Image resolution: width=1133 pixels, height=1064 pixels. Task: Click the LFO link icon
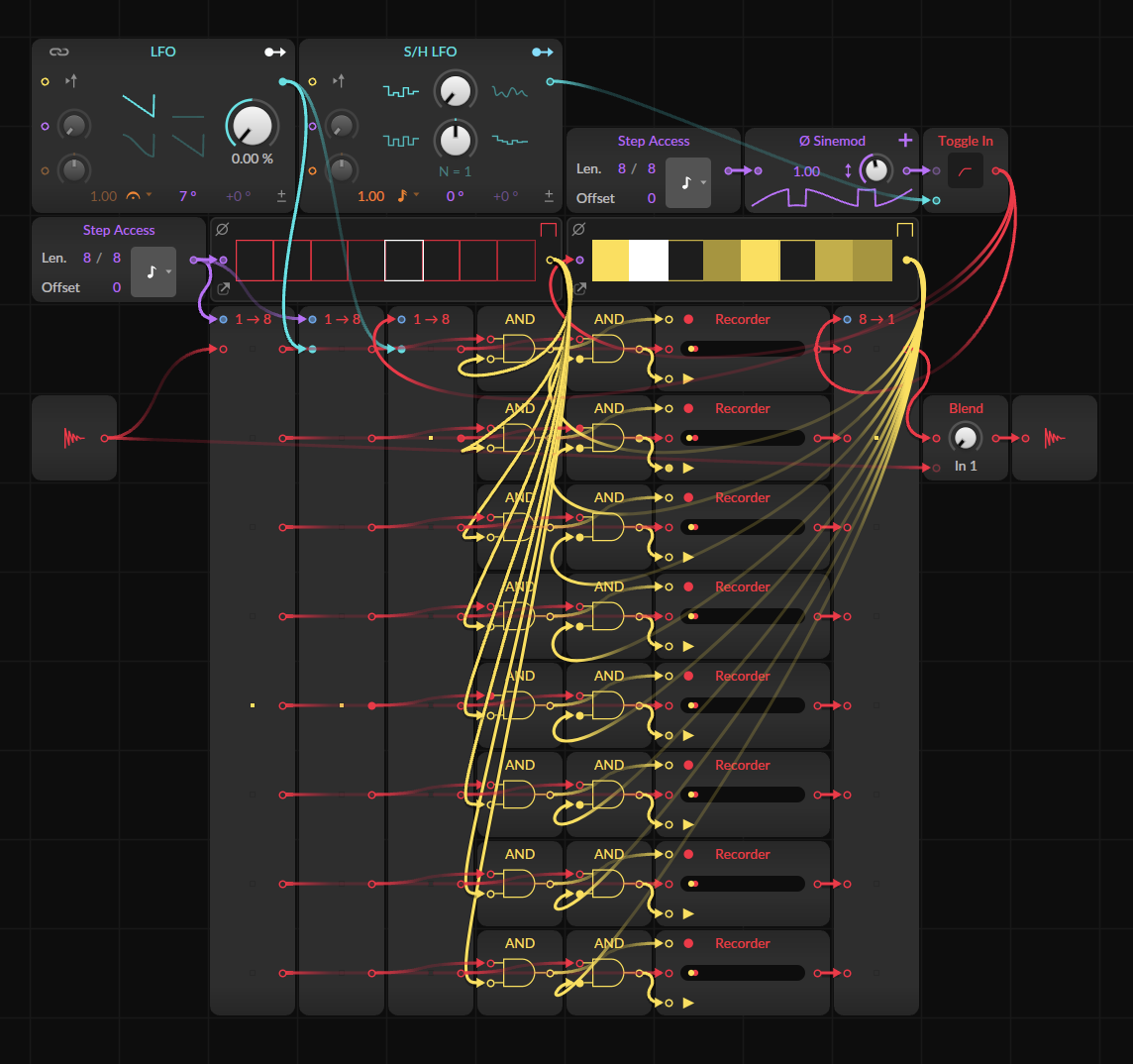tap(58, 52)
